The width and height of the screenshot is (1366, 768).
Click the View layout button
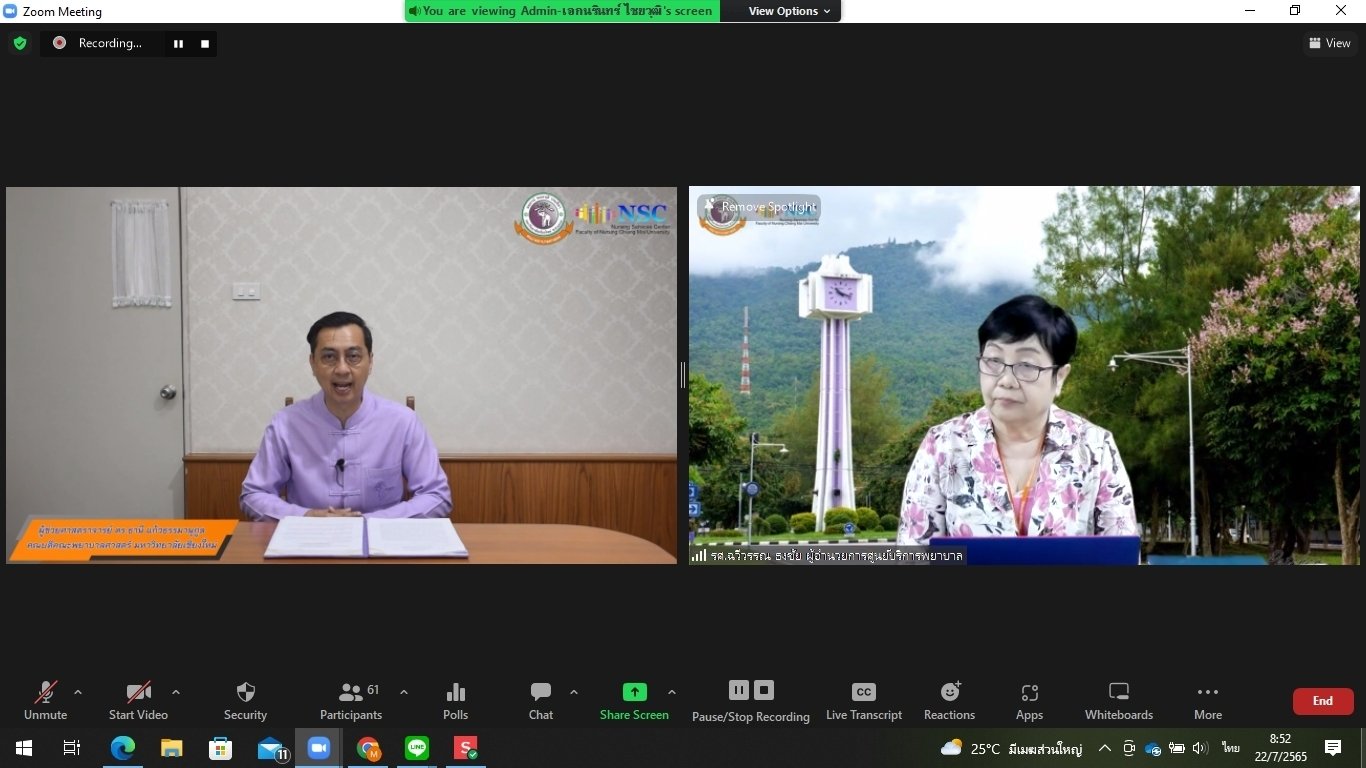click(1330, 43)
